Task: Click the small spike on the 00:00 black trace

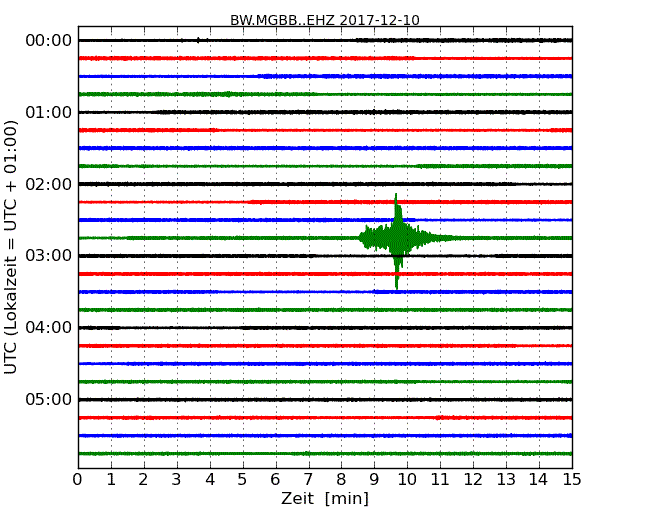Action: [198, 40]
